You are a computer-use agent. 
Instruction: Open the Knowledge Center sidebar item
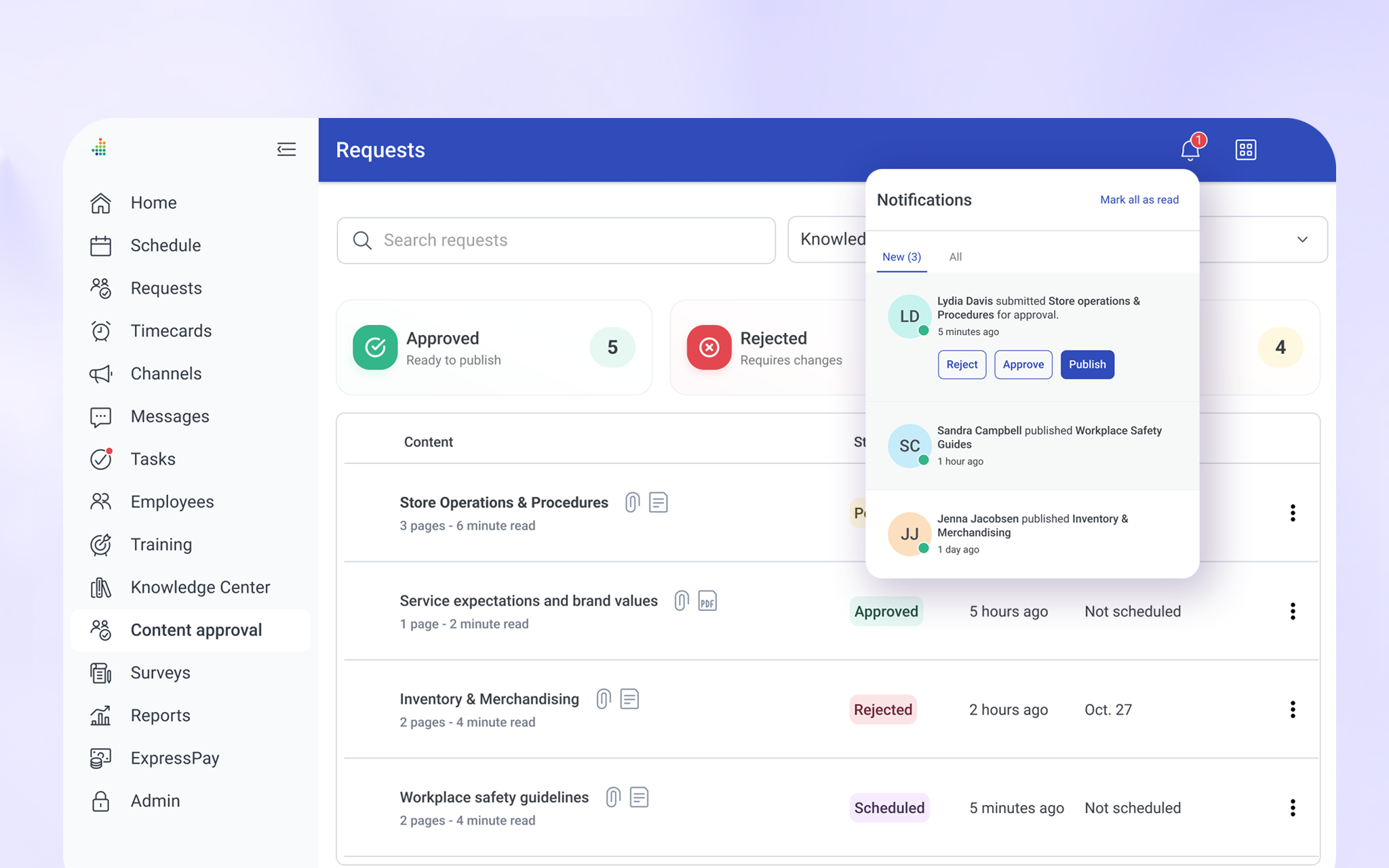coord(200,587)
